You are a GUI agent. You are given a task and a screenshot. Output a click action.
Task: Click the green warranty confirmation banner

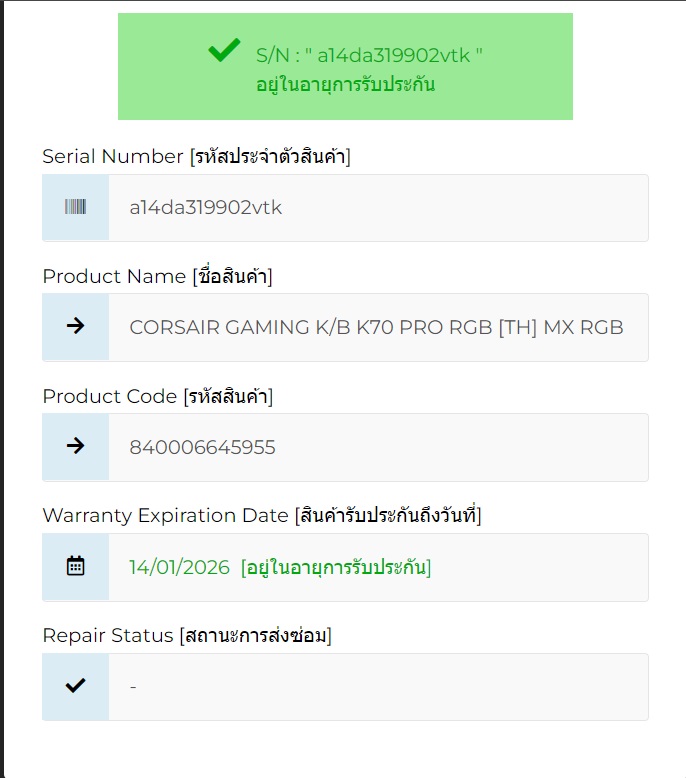[x=345, y=66]
